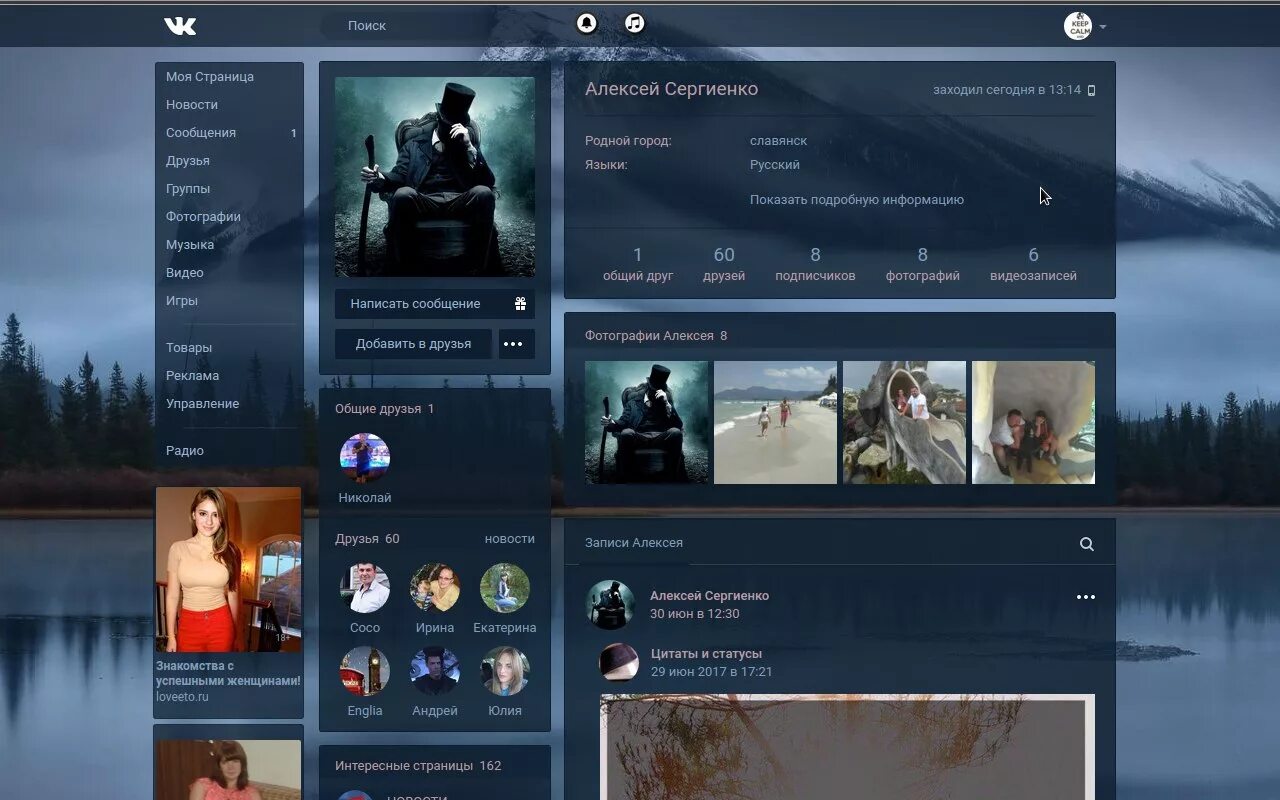Expand the account dropdown arrow
1280x800 pixels.
tap(1103, 27)
